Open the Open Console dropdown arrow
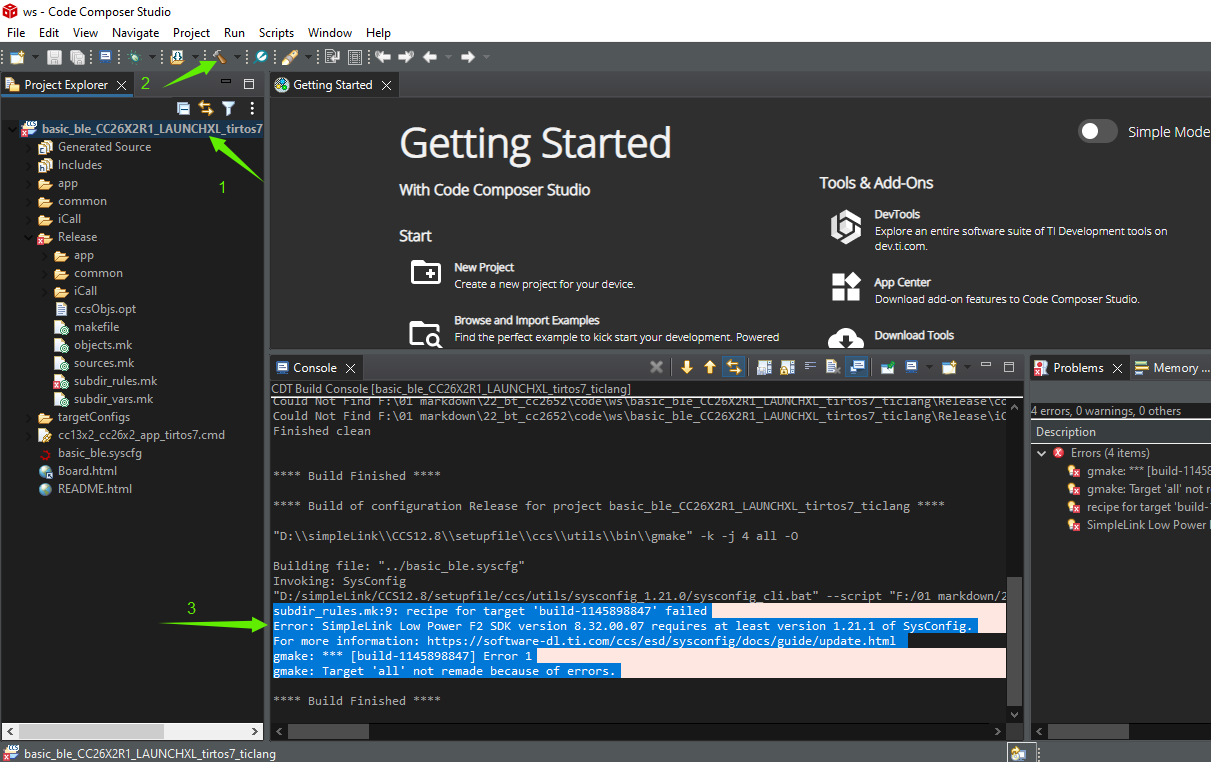The width and height of the screenshot is (1211, 762). pyautogui.click(x=967, y=367)
